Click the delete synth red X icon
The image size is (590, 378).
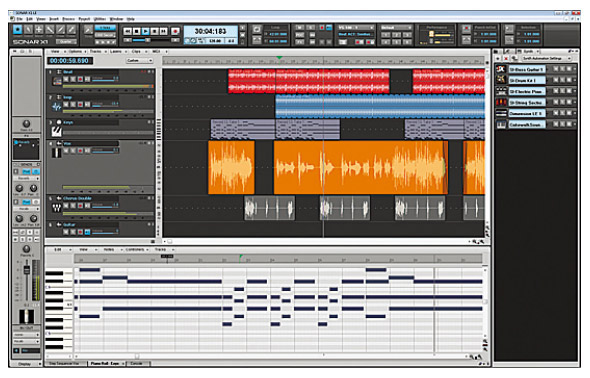(x=506, y=58)
